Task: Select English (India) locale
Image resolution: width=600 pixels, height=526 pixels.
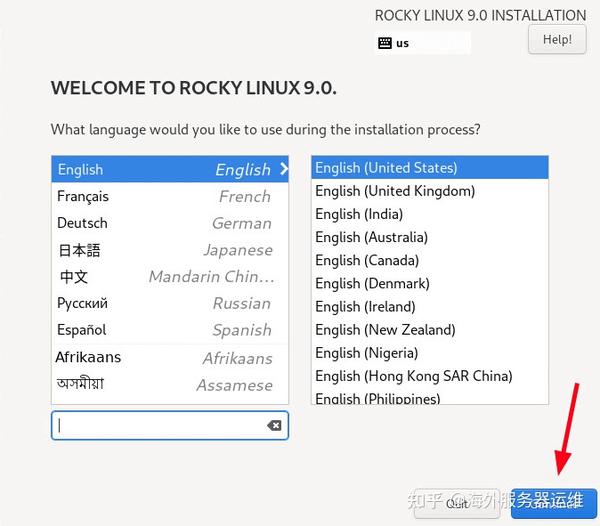Action: coord(430,214)
